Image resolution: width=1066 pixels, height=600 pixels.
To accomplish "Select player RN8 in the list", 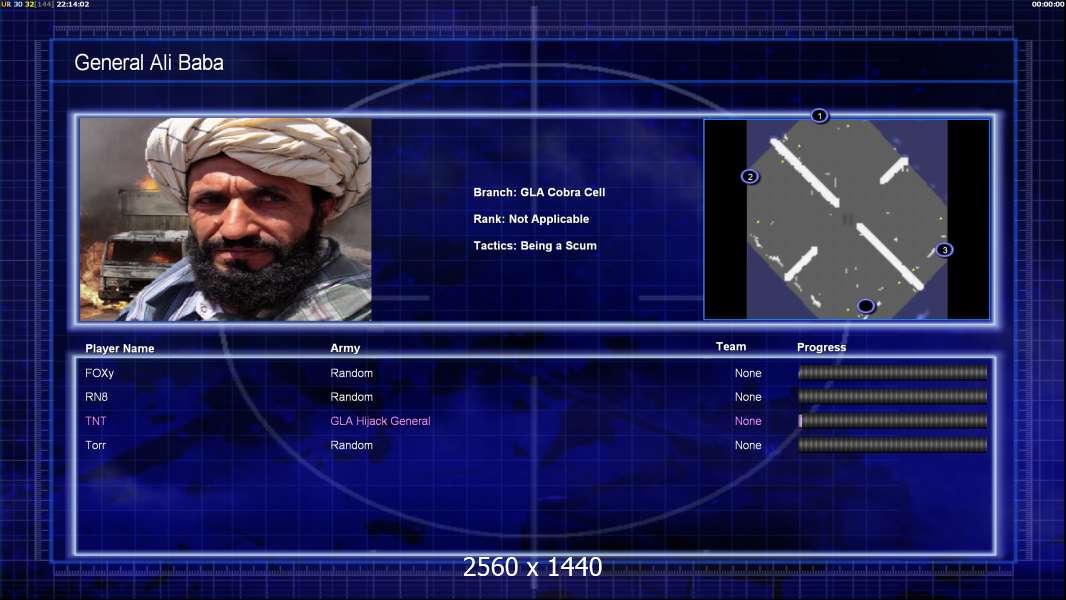I will coord(96,397).
